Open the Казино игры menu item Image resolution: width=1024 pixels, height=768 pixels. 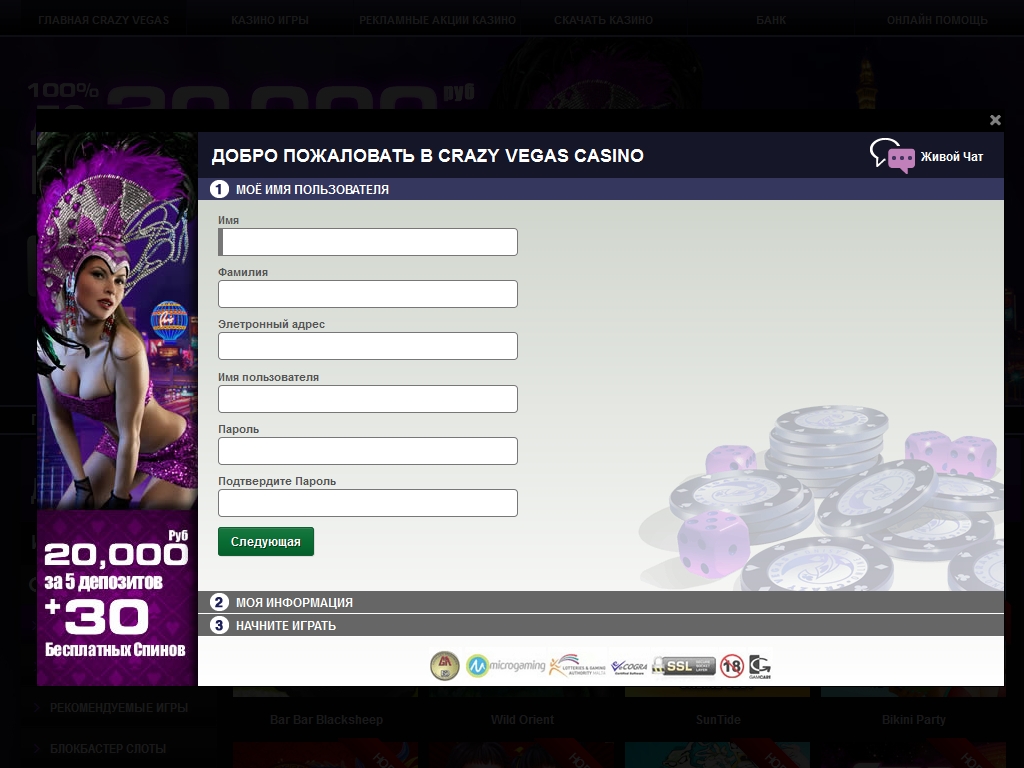click(x=270, y=20)
